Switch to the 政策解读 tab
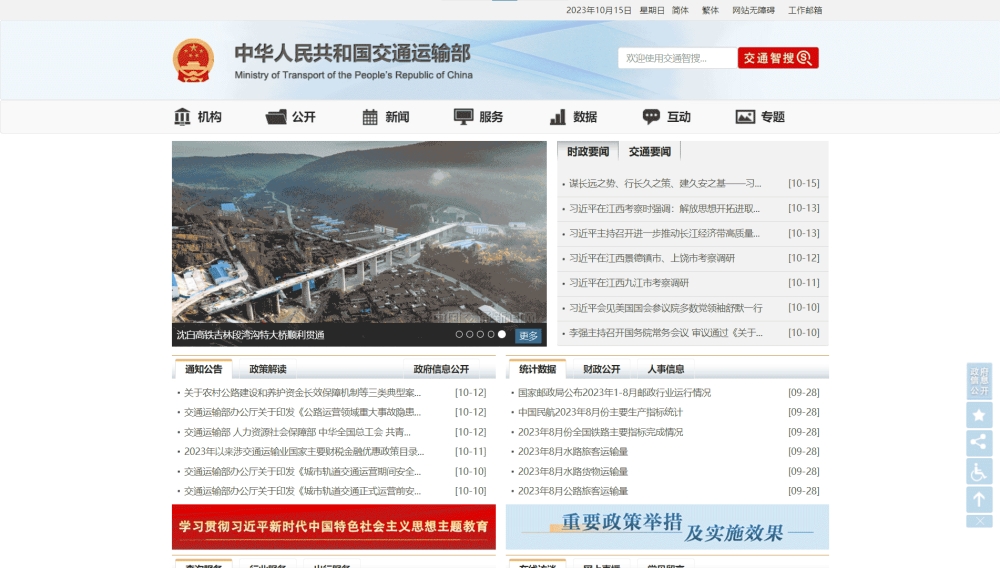This screenshot has width=1000, height=568. 268,369
